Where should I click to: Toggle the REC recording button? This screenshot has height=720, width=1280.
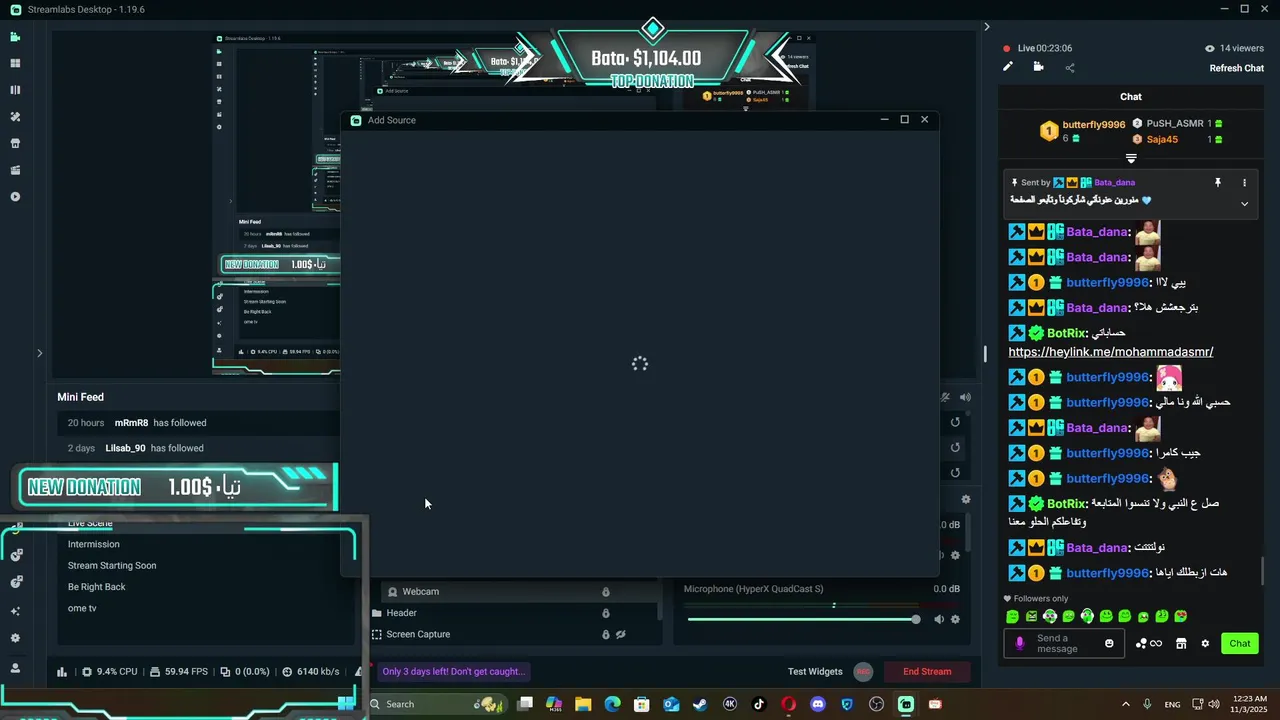click(x=864, y=671)
